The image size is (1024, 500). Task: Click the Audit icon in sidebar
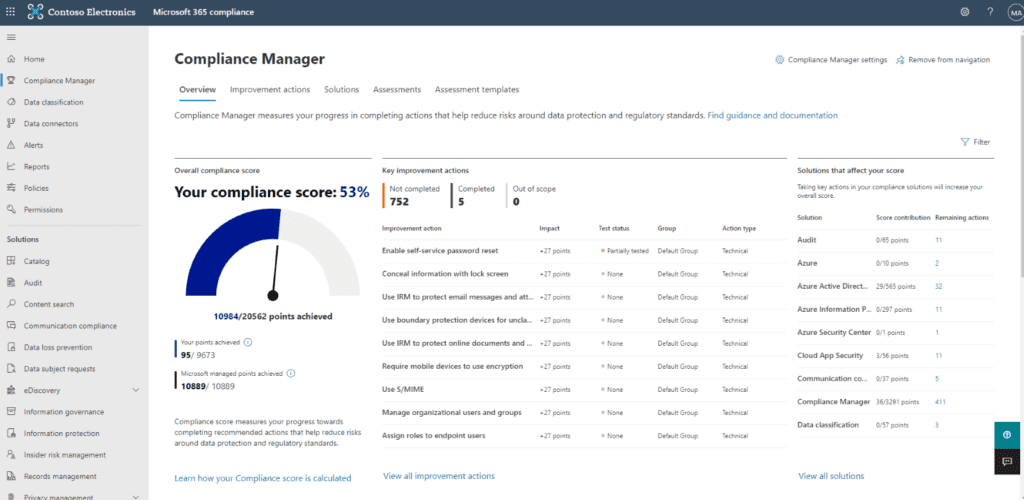coord(11,283)
